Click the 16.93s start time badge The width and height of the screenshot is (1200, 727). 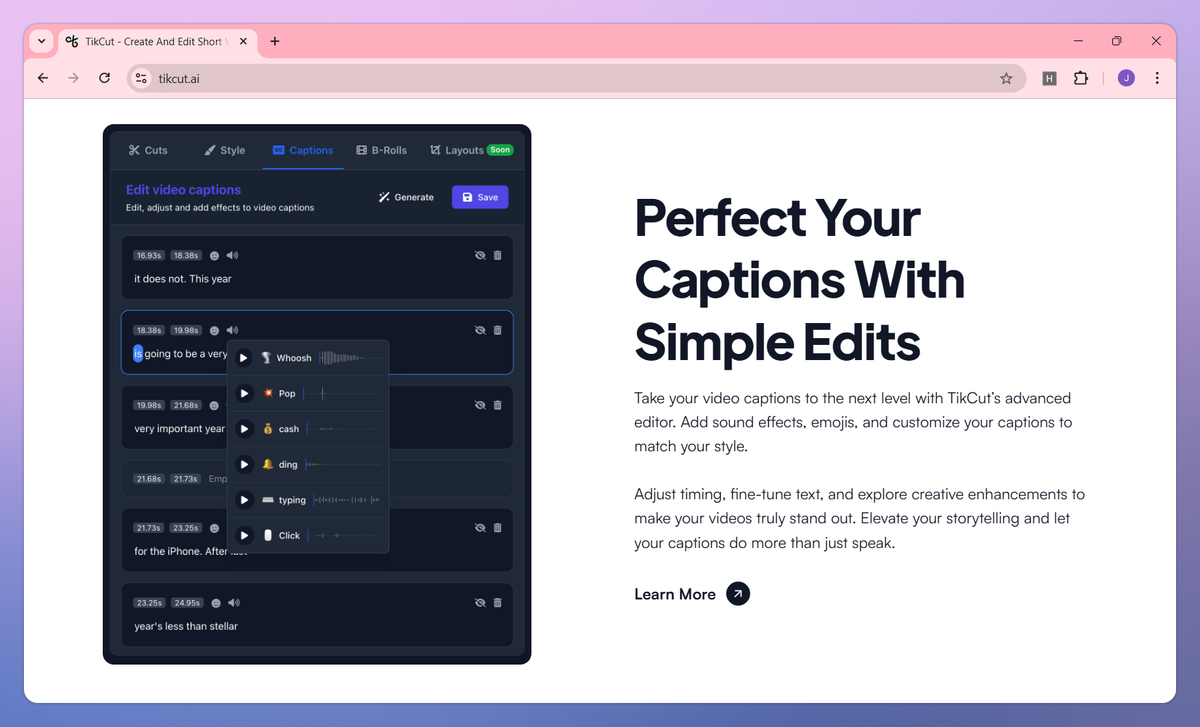click(x=149, y=256)
